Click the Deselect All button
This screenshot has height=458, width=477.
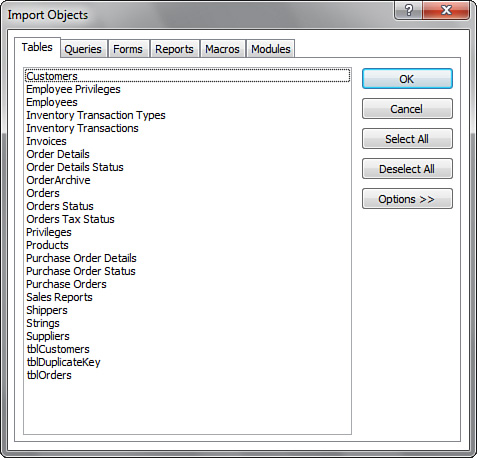407,169
